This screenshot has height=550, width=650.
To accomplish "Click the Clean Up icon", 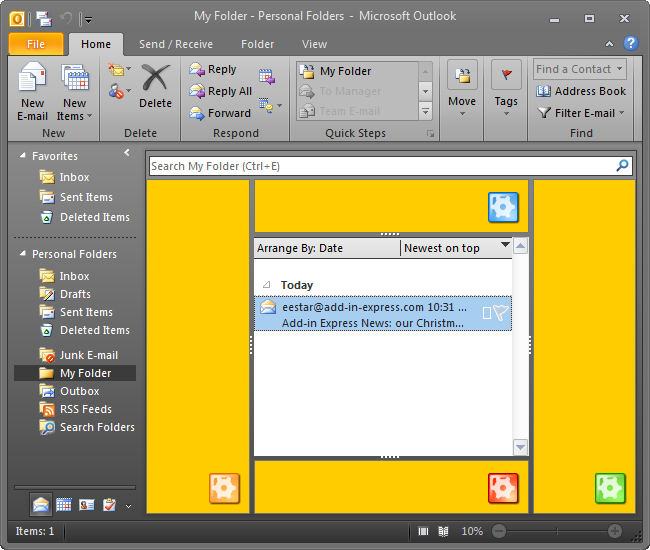I will 119,69.
